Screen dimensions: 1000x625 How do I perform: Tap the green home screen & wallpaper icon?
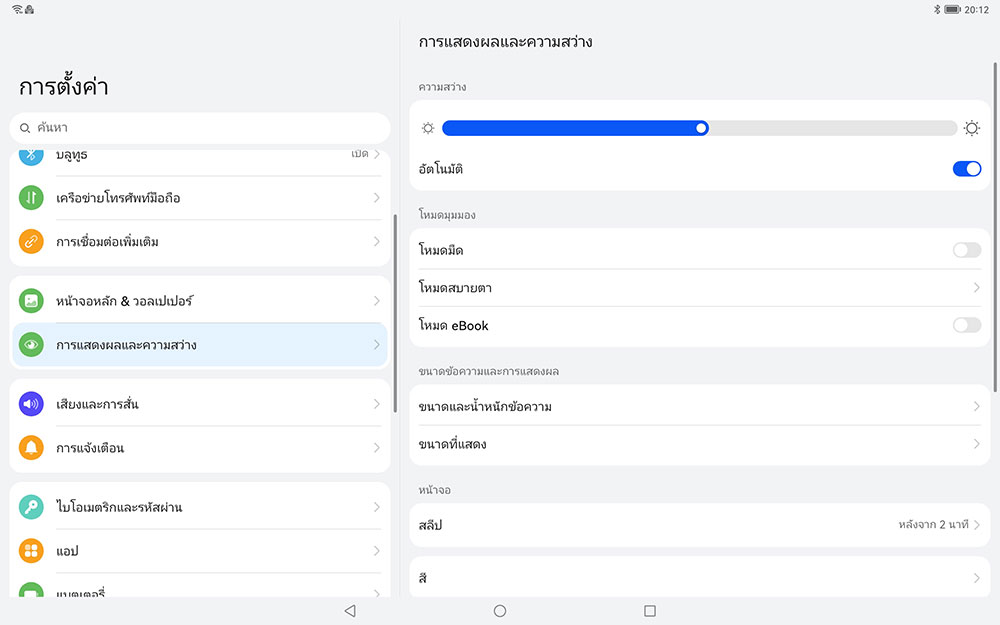[x=31, y=301]
